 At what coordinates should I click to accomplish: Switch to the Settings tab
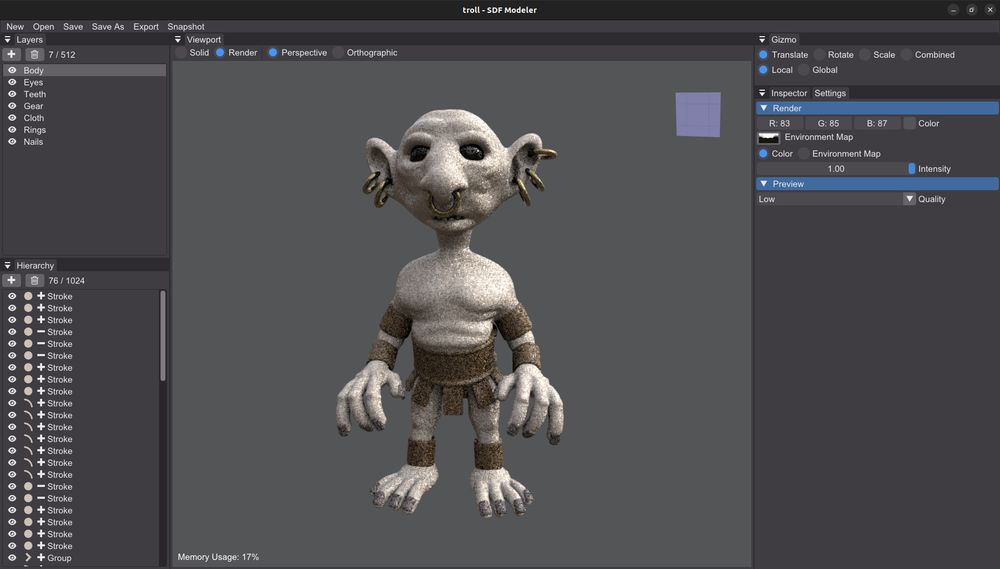(830, 93)
